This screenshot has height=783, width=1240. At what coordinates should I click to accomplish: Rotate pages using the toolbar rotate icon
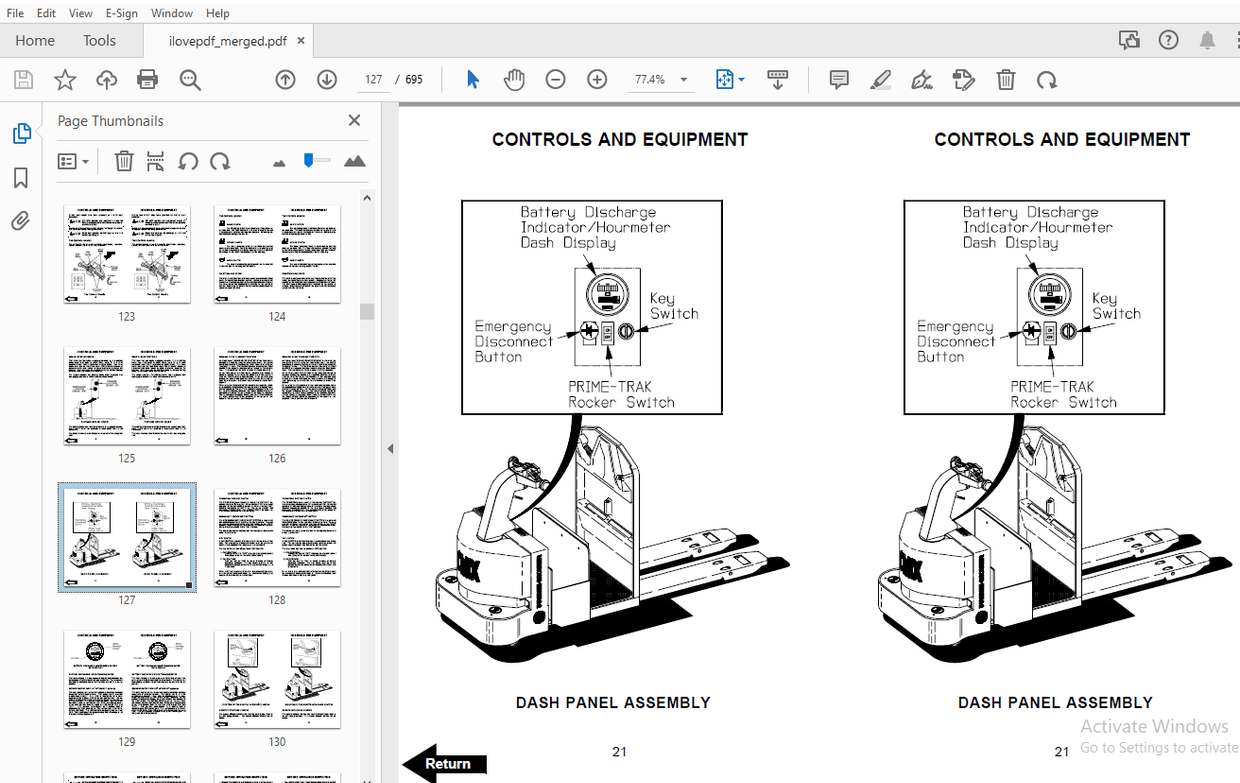click(x=1044, y=79)
